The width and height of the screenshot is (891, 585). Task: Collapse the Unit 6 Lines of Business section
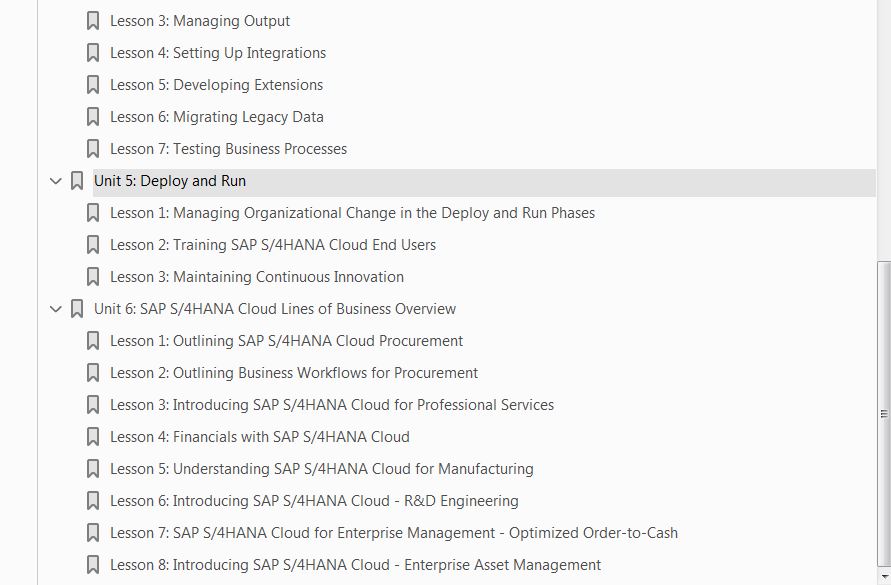(x=56, y=309)
